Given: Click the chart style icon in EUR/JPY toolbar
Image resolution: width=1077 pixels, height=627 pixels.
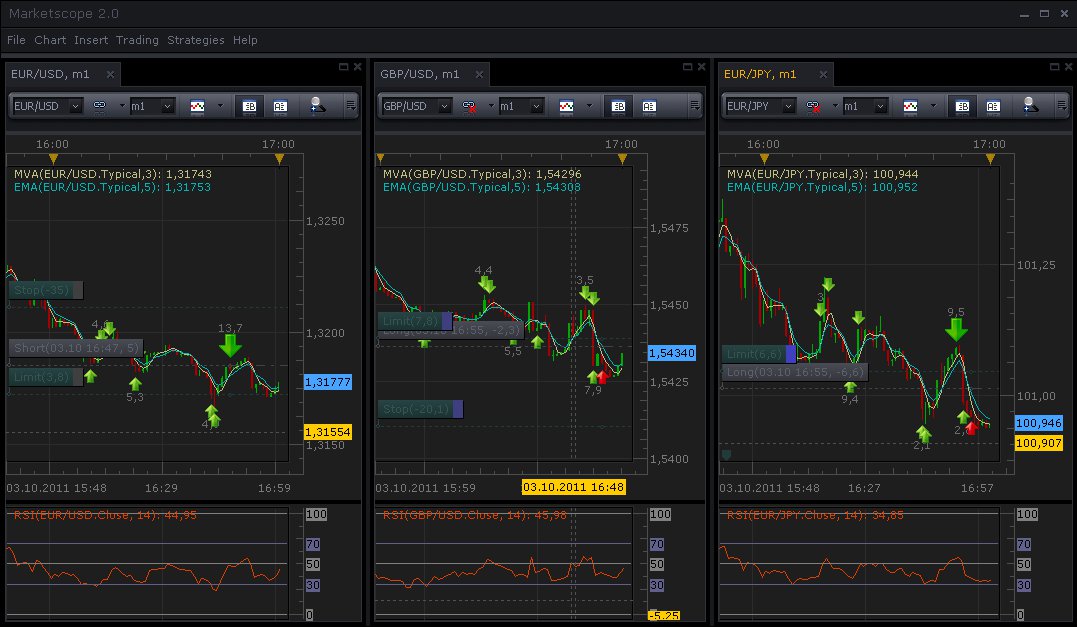Looking at the screenshot, I should pyautogui.click(x=911, y=106).
